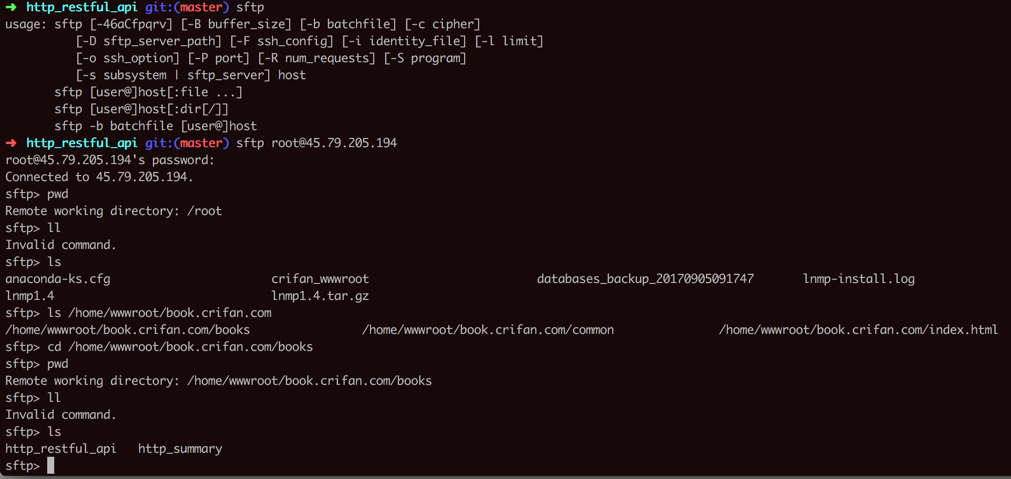The height and width of the screenshot is (479, 1011).
Task: Click the "sftp -b batchfile [user@]host" usage line
Action: (155, 126)
